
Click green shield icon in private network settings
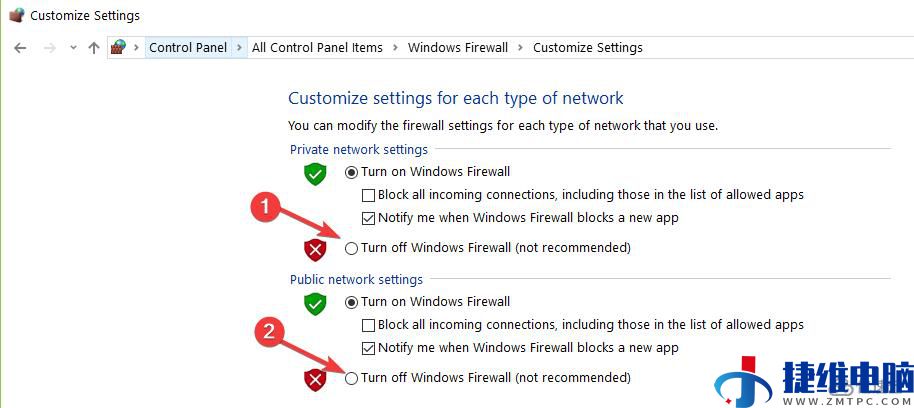point(315,174)
